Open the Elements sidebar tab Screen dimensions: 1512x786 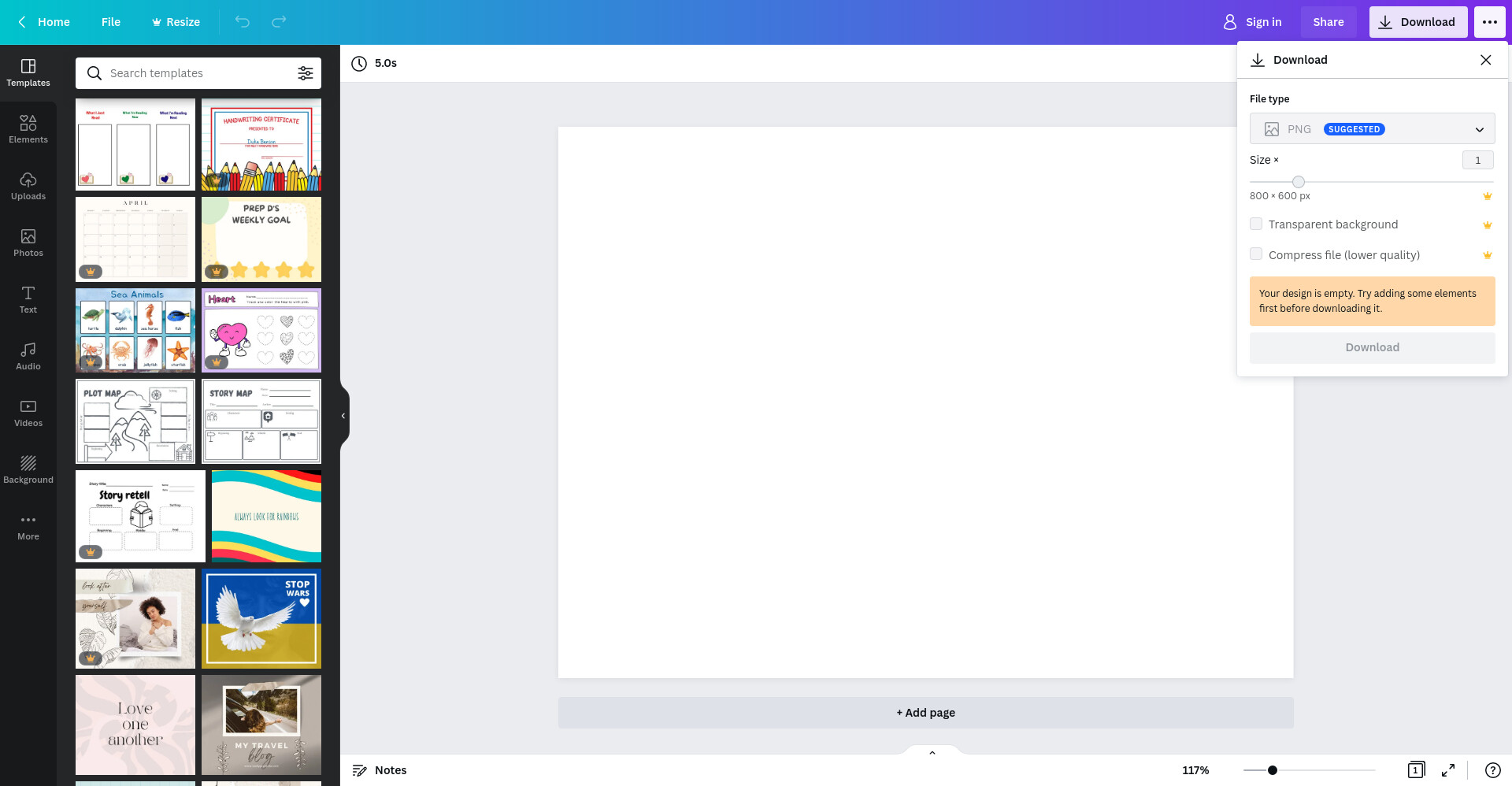coord(28,129)
